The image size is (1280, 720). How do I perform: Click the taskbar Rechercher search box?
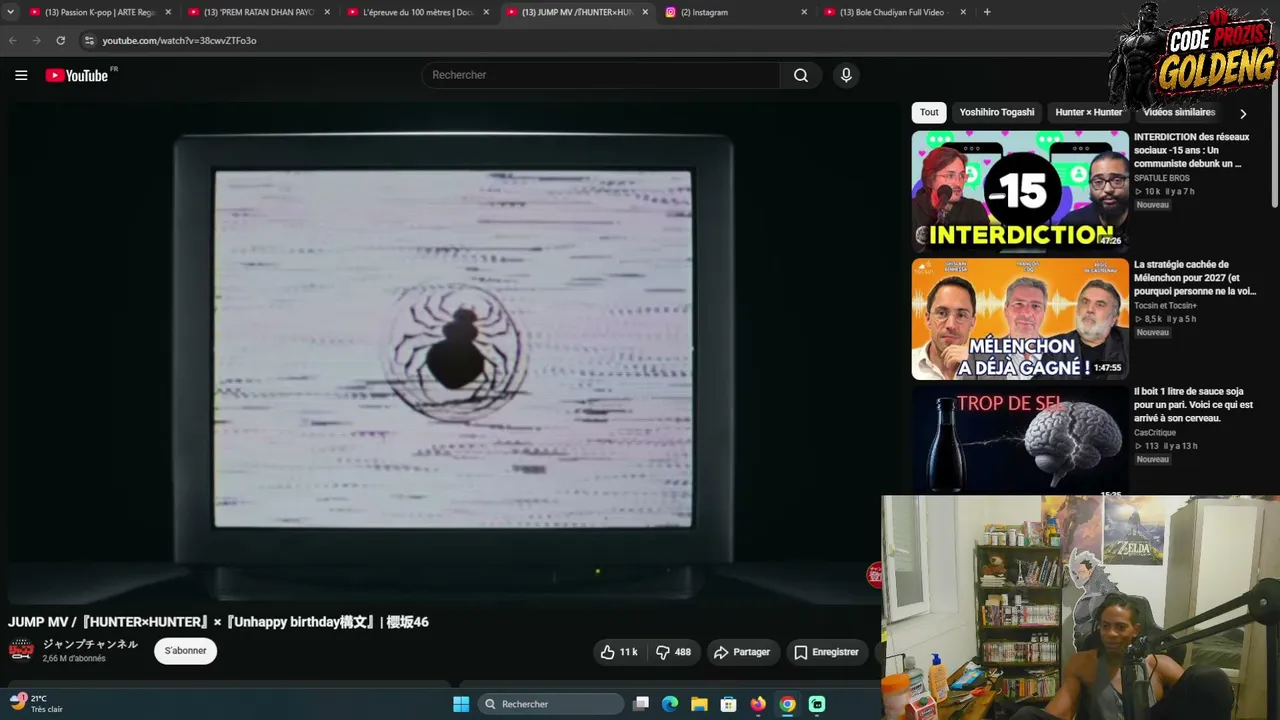(x=551, y=704)
